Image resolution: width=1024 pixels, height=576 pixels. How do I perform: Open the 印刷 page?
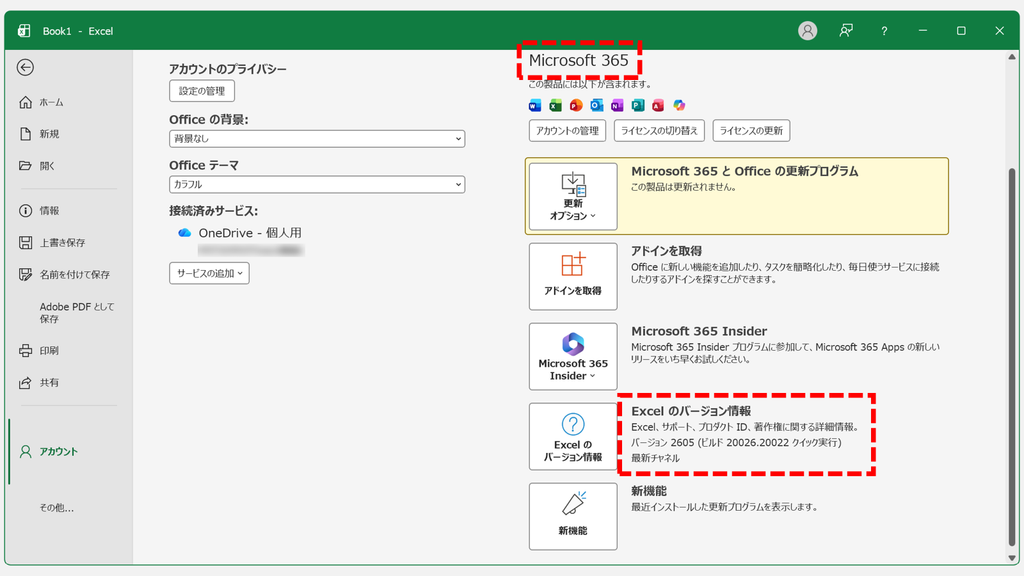click(40, 351)
